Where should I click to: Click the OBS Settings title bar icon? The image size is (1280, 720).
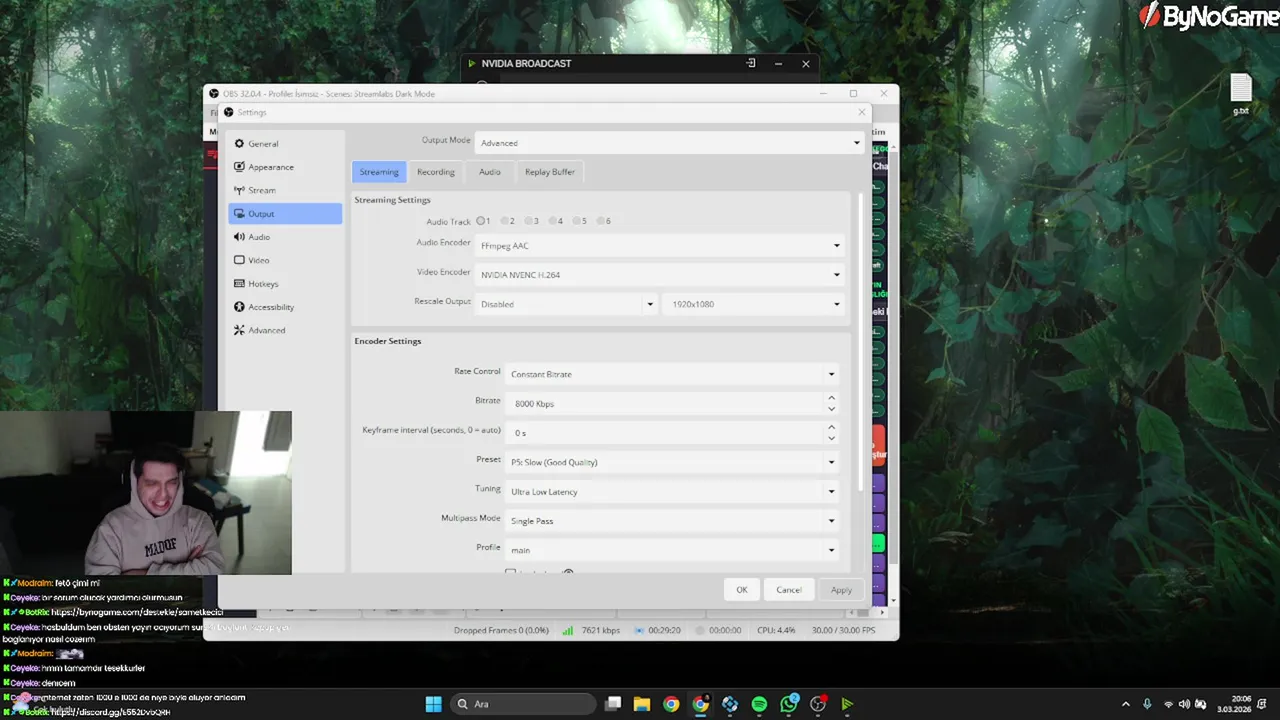[228, 112]
